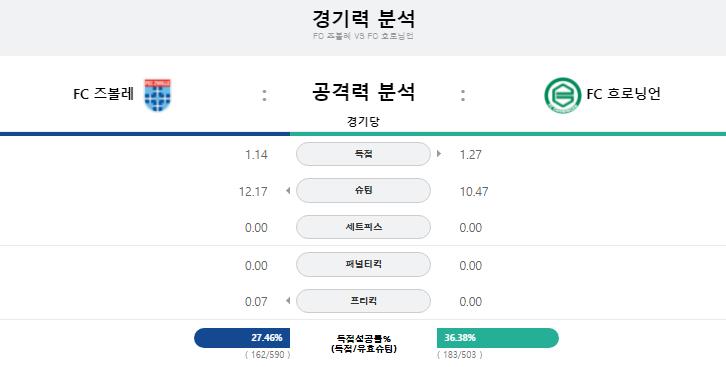
Task: Select the 슈팅 stat button
Action: pos(363,191)
